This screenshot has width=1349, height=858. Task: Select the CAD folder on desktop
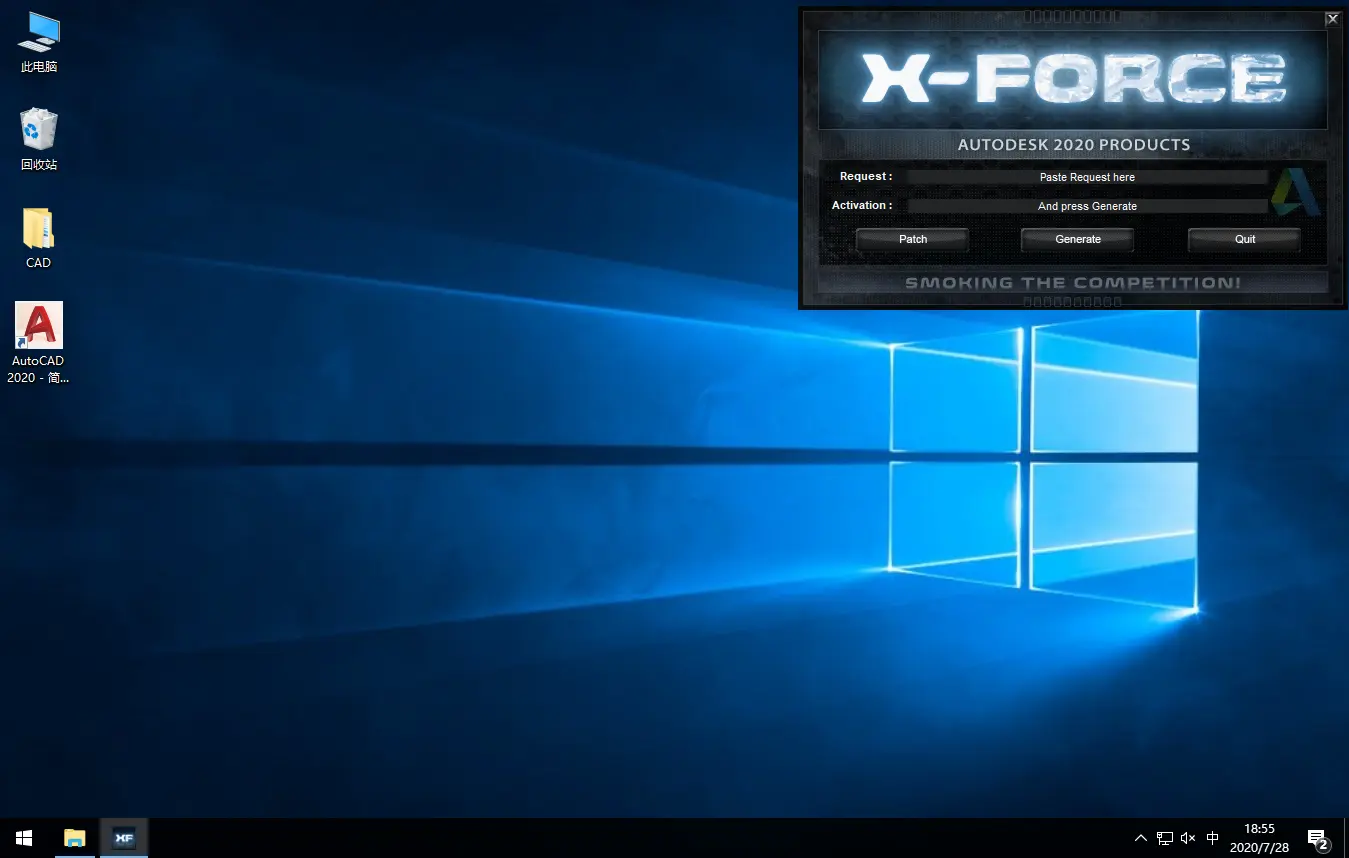coord(38,239)
